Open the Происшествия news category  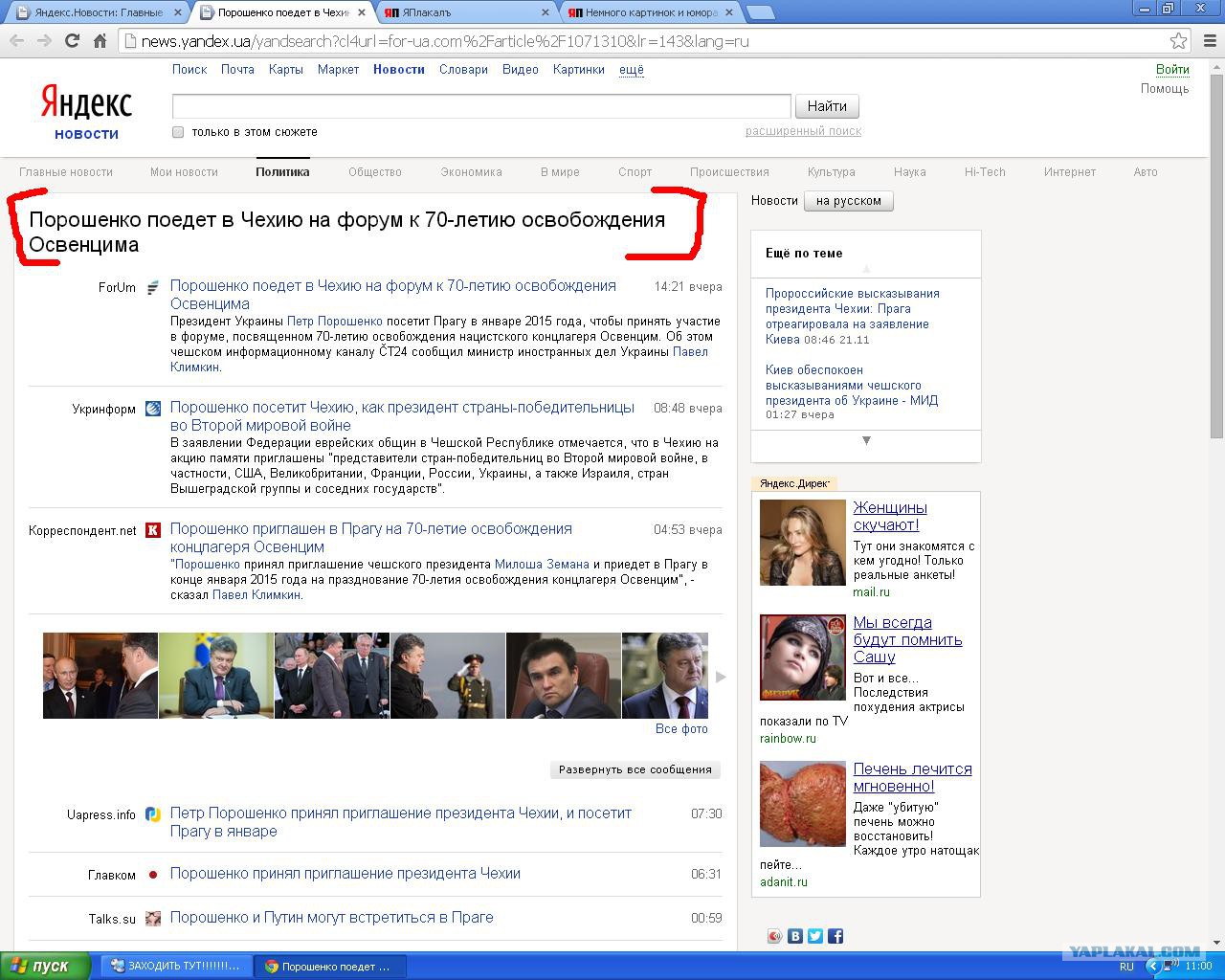click(x=729, y=172)
